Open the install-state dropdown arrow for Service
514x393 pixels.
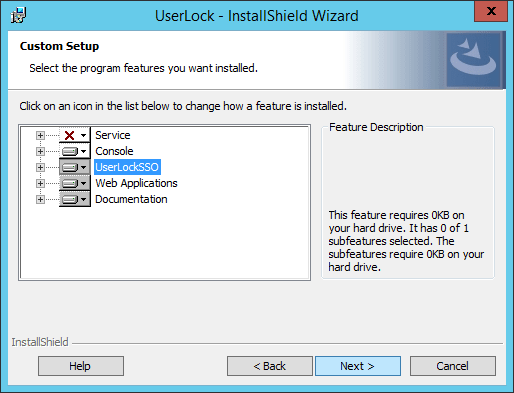pos(84,135)
